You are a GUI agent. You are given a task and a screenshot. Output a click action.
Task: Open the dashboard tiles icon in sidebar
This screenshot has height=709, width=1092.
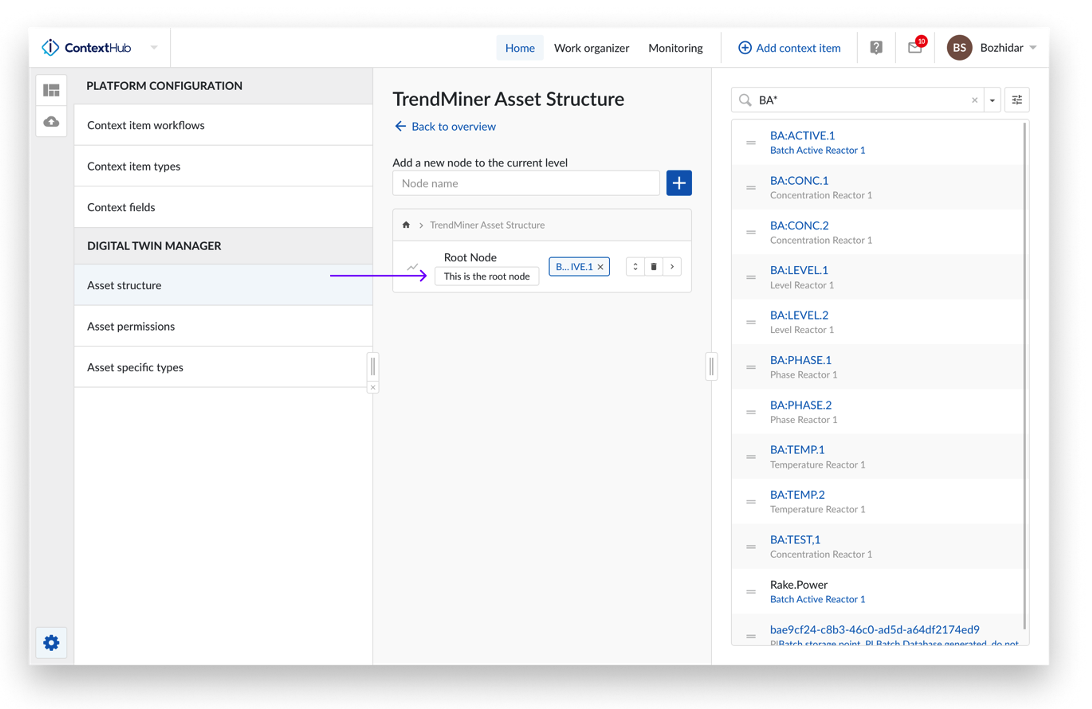pos(51,90)
